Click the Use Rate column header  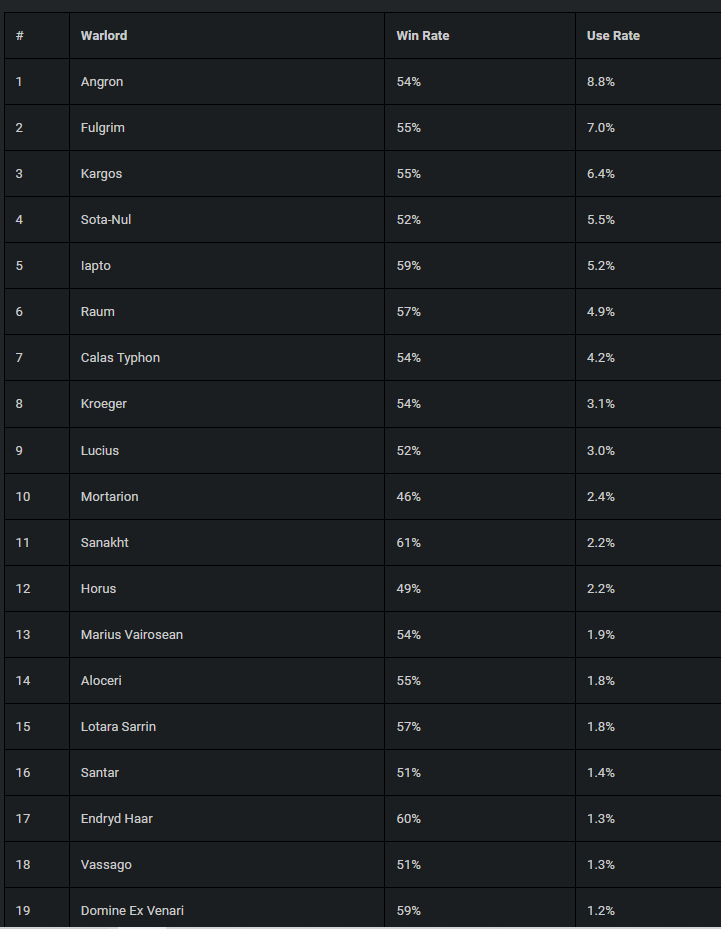[x=613, y=36]
